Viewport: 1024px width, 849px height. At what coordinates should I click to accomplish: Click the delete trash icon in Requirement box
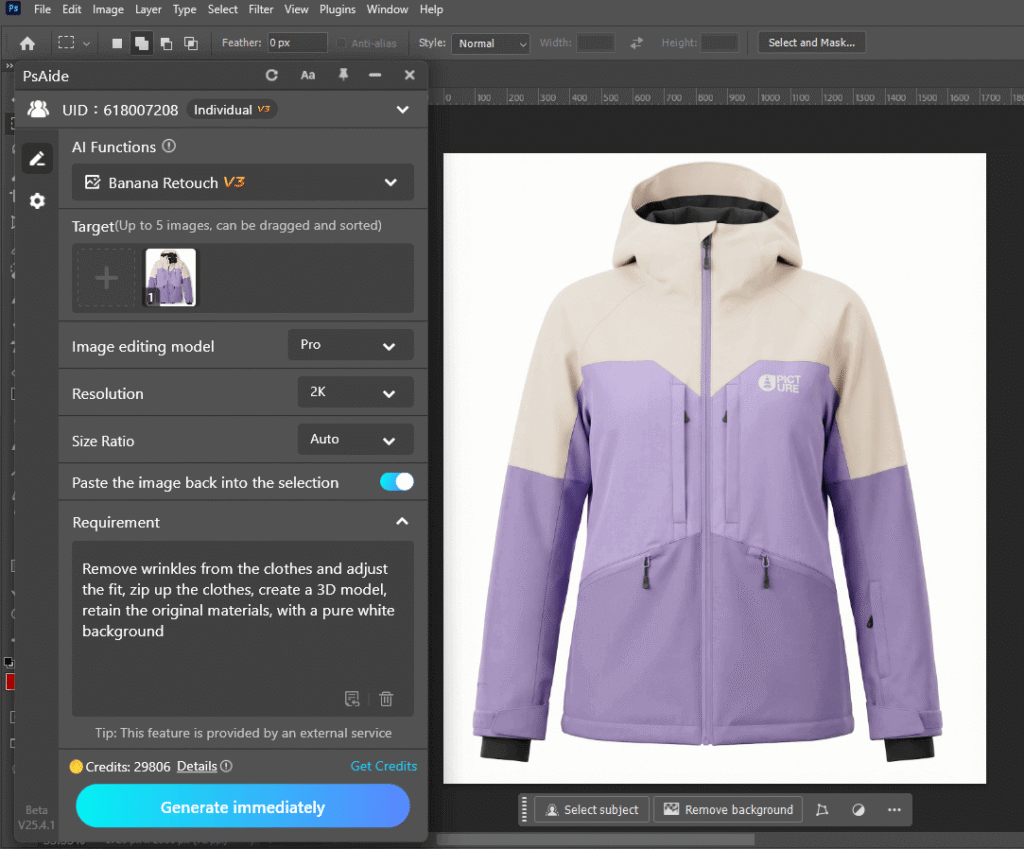tap(386, 699)
